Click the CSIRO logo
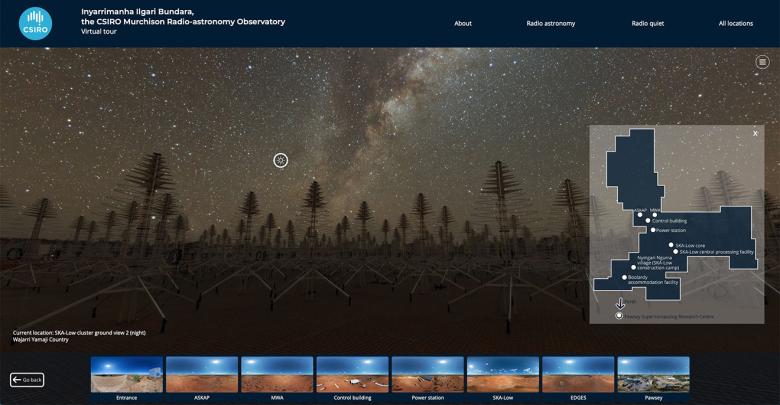The image size is (780, 405). [x=35, y=23]
